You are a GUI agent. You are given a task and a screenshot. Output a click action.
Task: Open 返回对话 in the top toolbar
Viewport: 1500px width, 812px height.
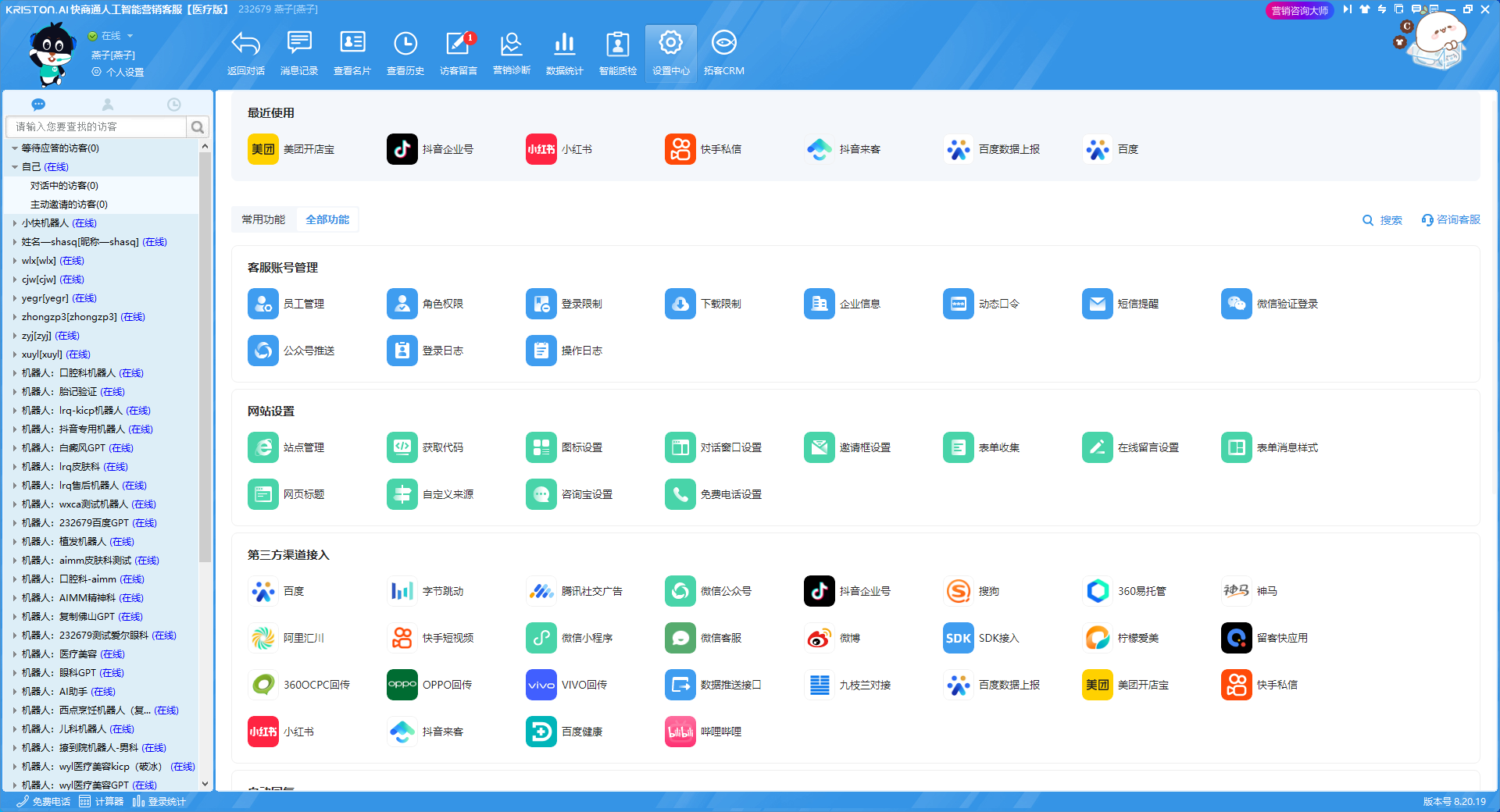tap(245, 53)
